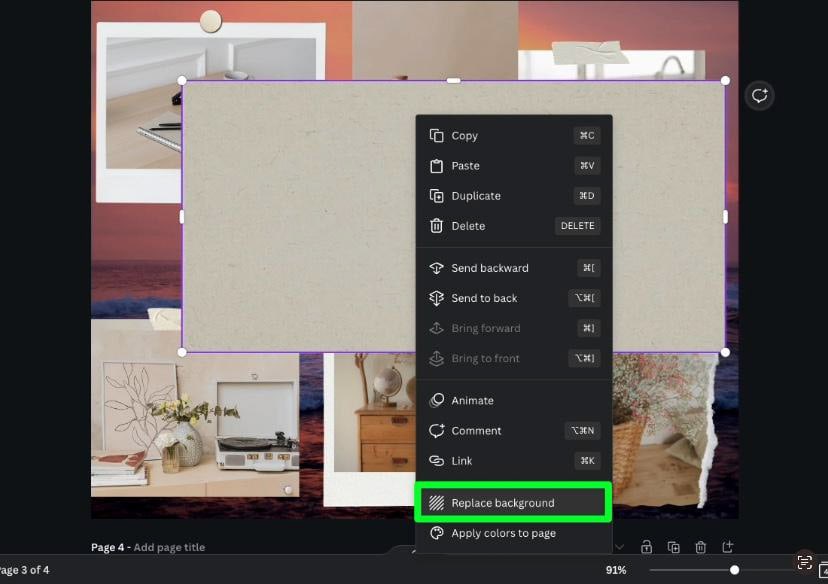Choose Send to back menu option
This screenshot has width=828, height=584.
pyautogui.click(x=484, y=298)
